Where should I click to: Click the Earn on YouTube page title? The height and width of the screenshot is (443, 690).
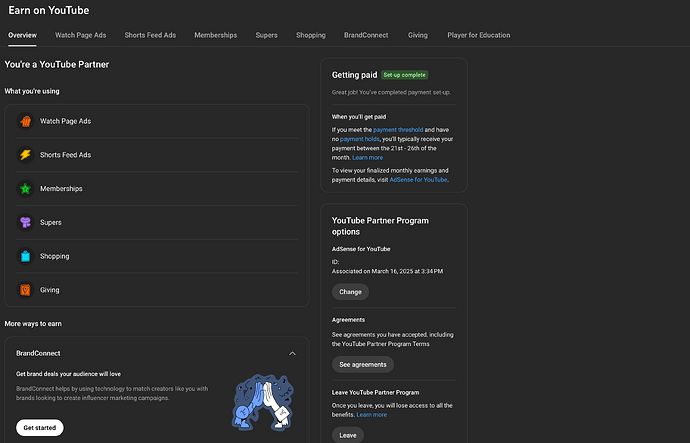coord(48,10)
